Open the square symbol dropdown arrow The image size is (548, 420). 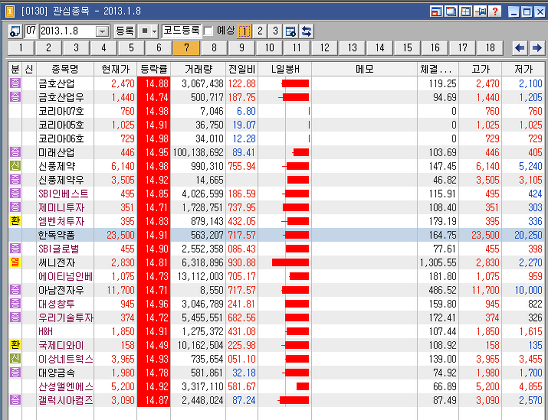click(x=154, y=31)
